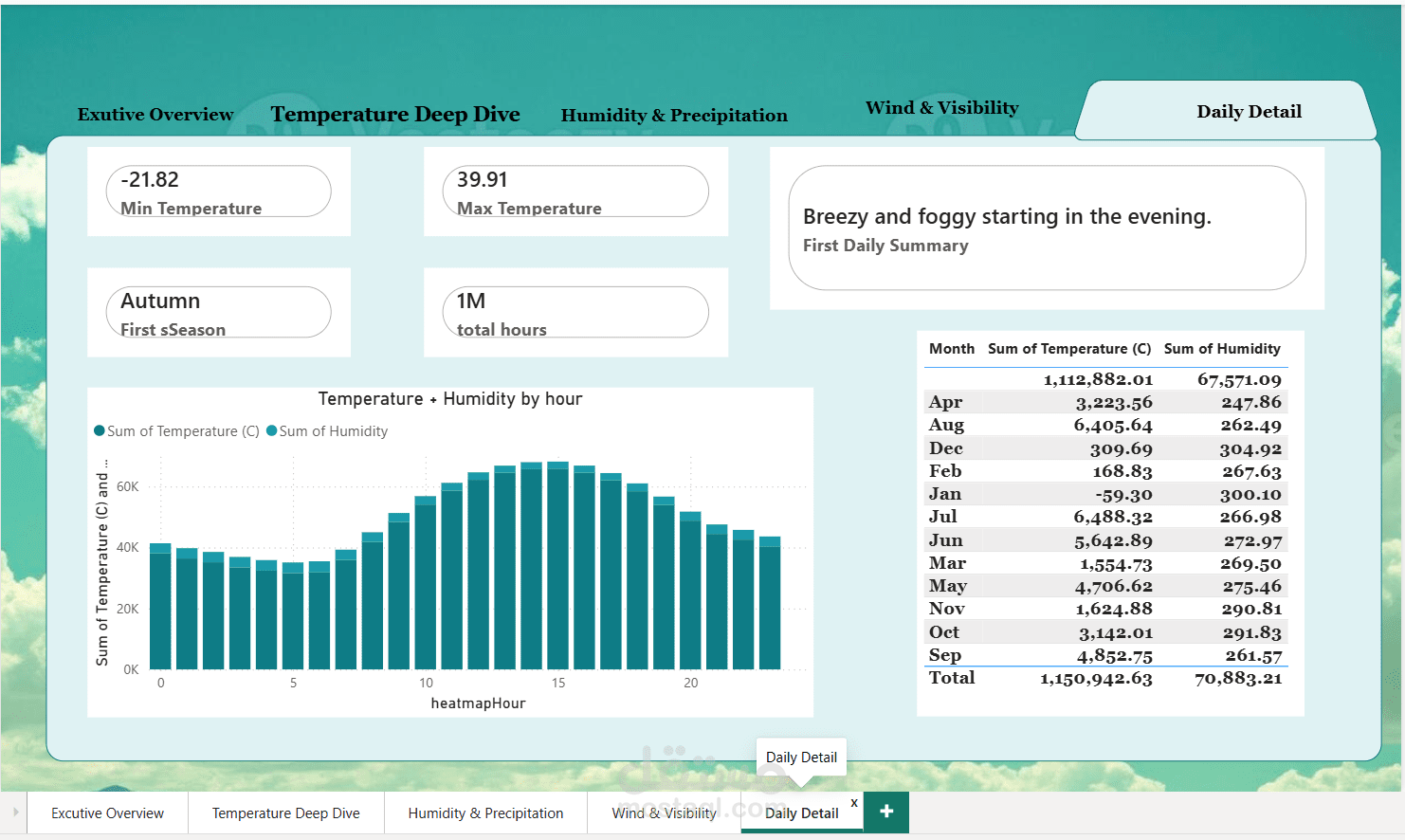Screen dimensions: 1405x840
Task: Add a new page with plus icon
Action: point(886,812)
